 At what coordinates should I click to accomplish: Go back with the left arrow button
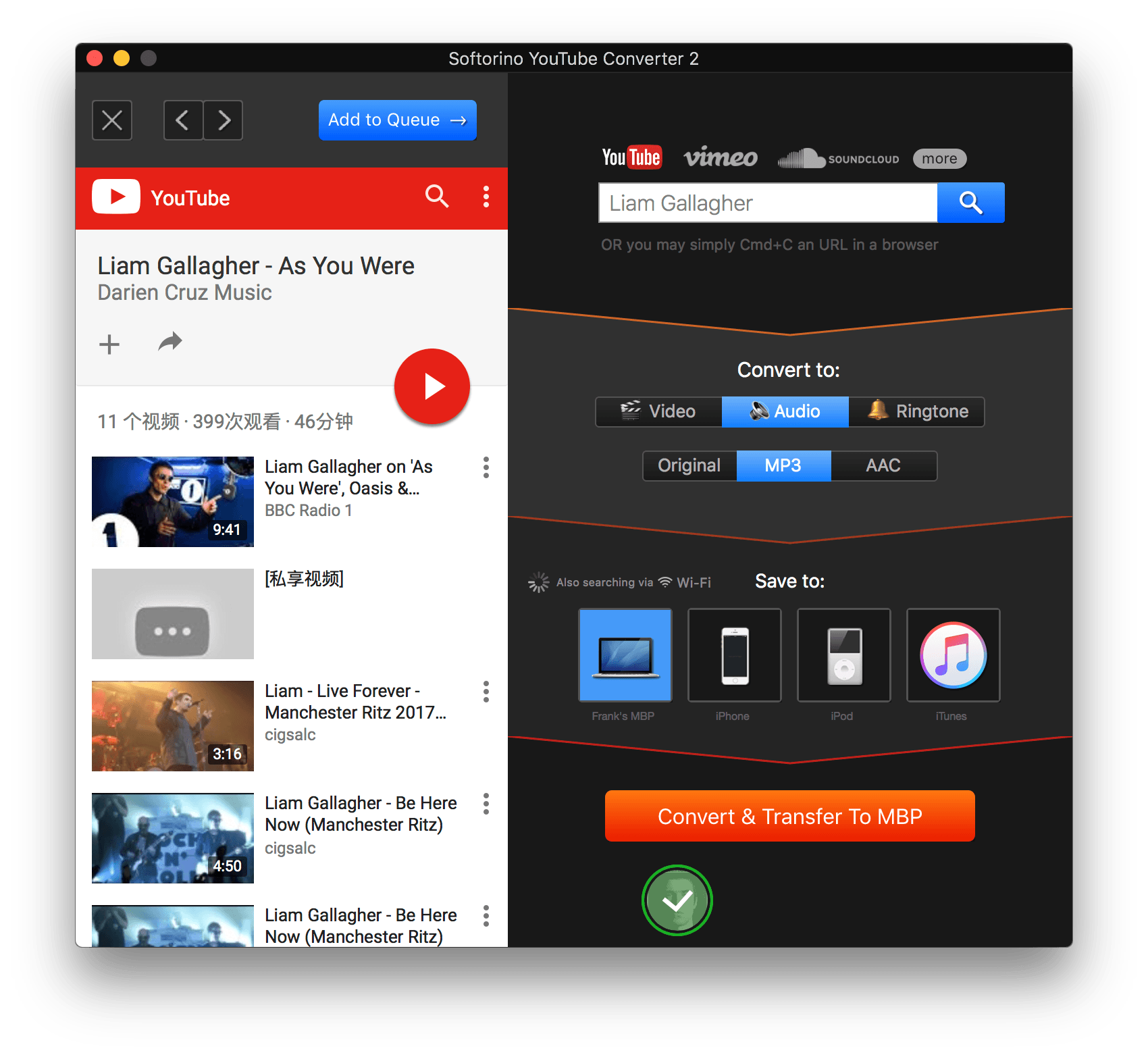pyautogui.click(x=183, y=120)
